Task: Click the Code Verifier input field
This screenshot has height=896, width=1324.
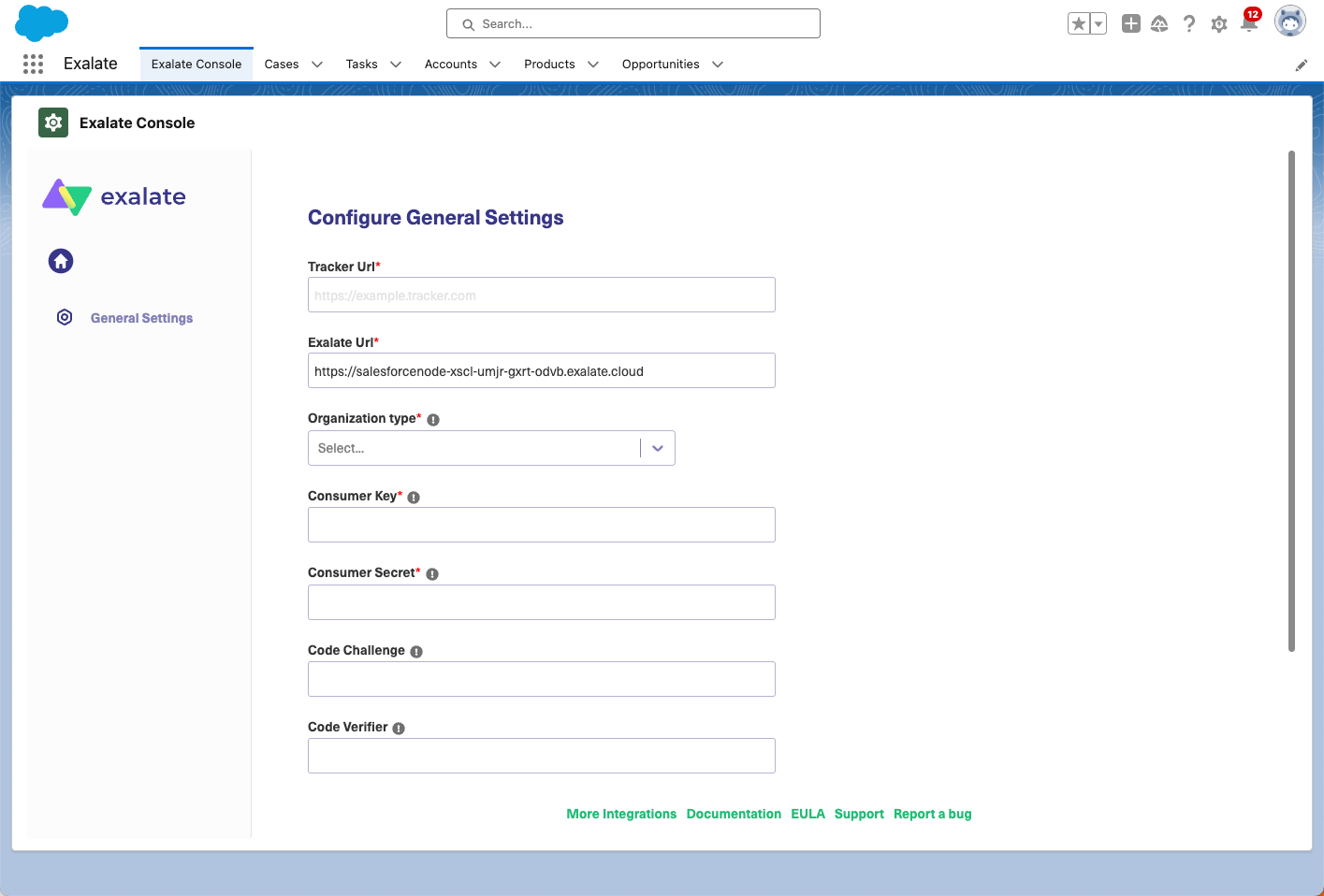Action: (542, 756)
